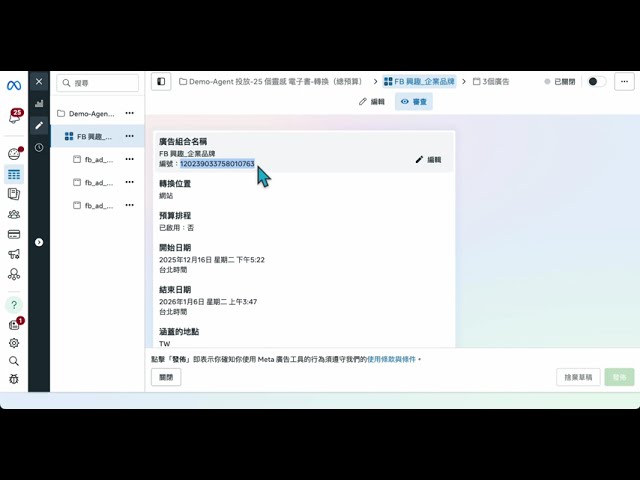Click 轉換位置 heading
This screenshot has height=480, width=640.
coord(175,184)
